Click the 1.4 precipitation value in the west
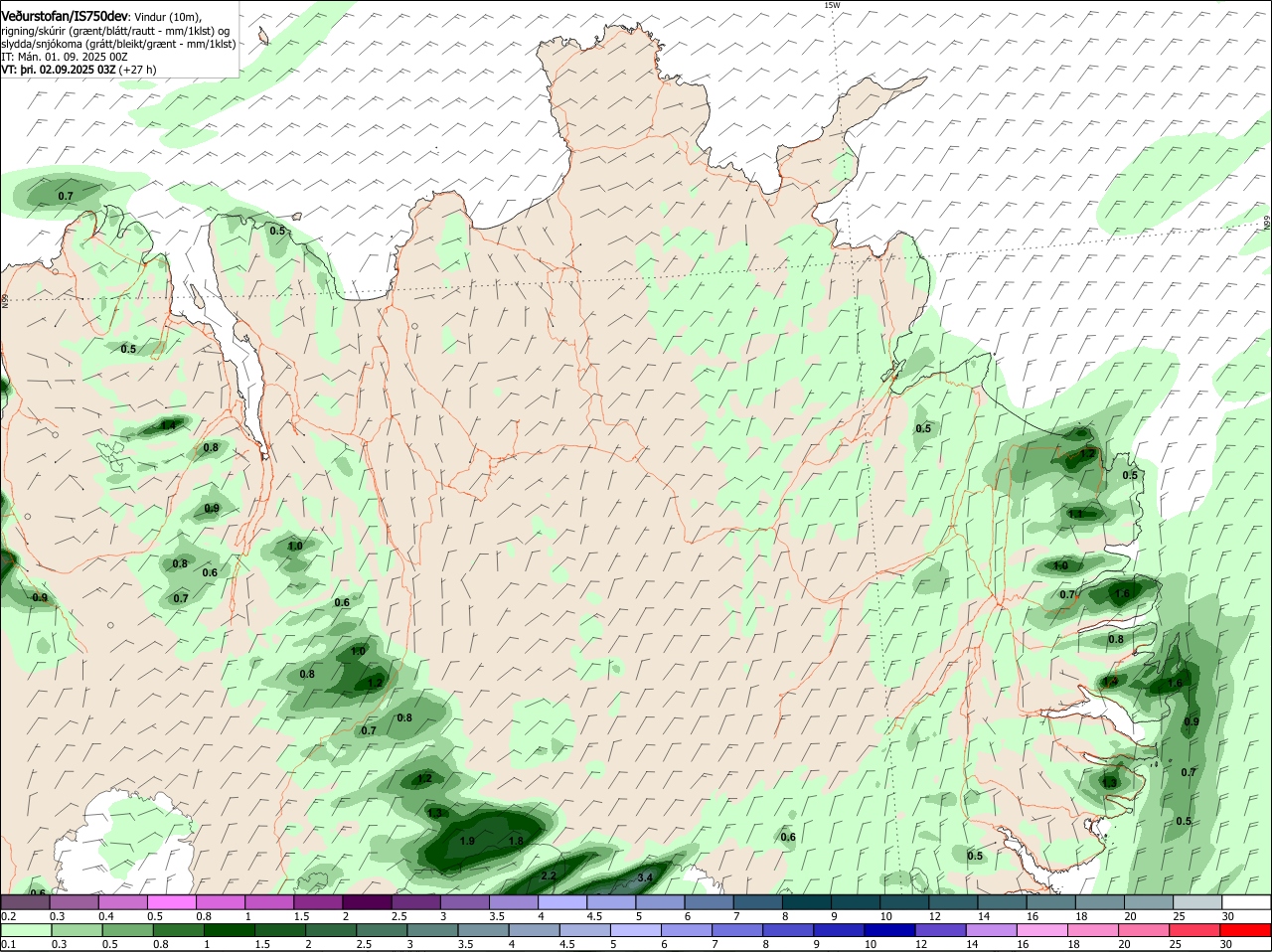Screen dimensions: 1272x952 point(168,425)
